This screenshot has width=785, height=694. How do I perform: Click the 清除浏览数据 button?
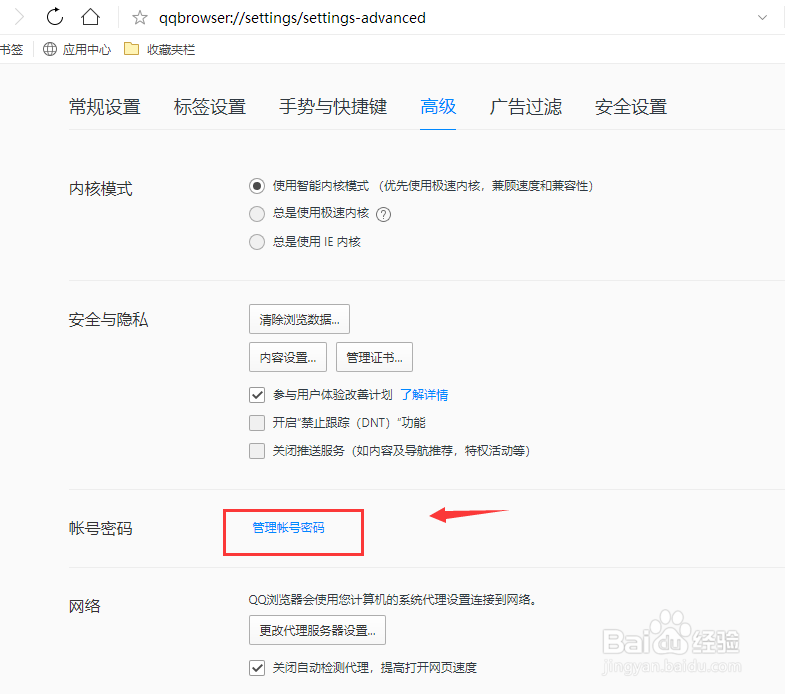299,319
